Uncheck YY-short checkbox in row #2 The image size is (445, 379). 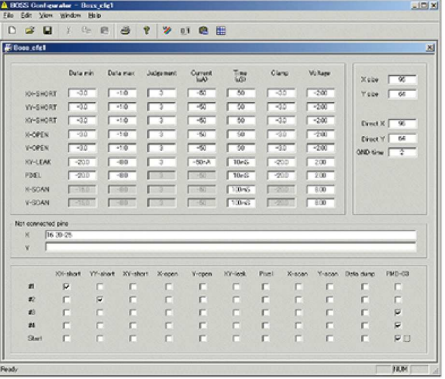[x=100, y=299]
